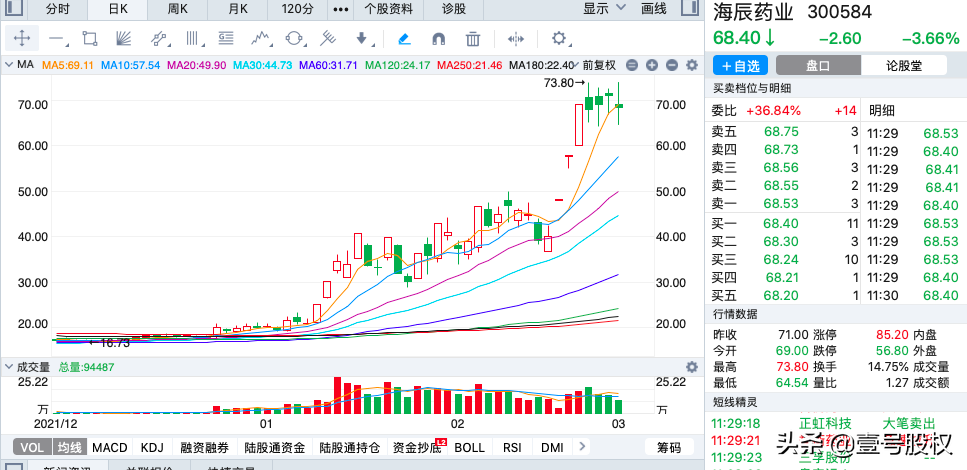Viewport: 967px width, 470px height.
Task: Toggle the magnet snap tool
Action: click(x=438, y=39)
